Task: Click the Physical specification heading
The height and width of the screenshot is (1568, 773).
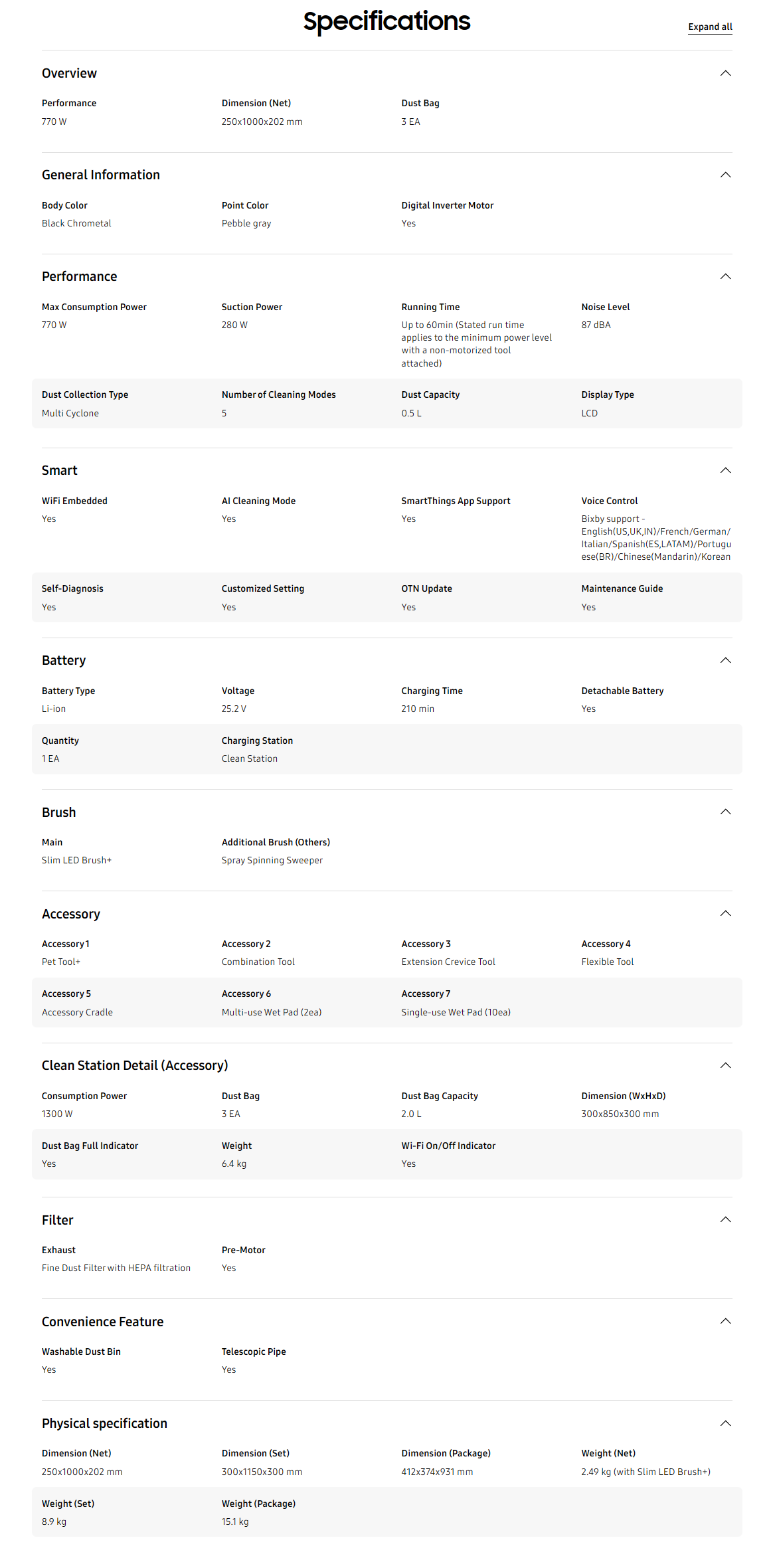Action: [104, 1423]
